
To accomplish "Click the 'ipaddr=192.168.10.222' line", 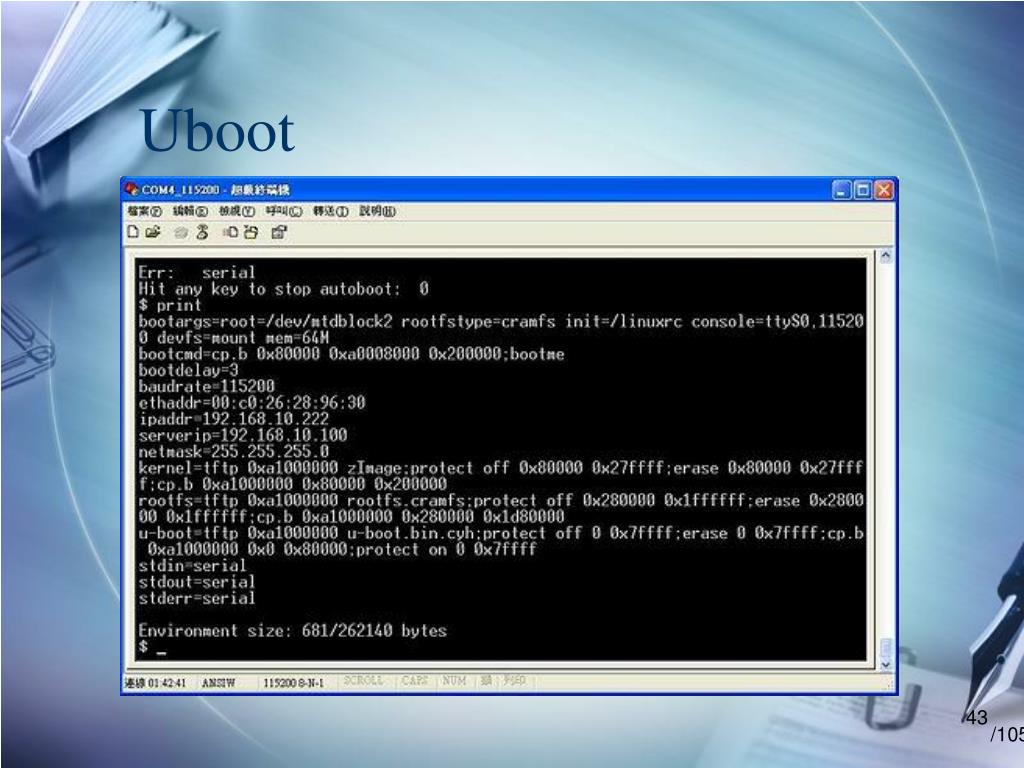I will coord(233,419).
